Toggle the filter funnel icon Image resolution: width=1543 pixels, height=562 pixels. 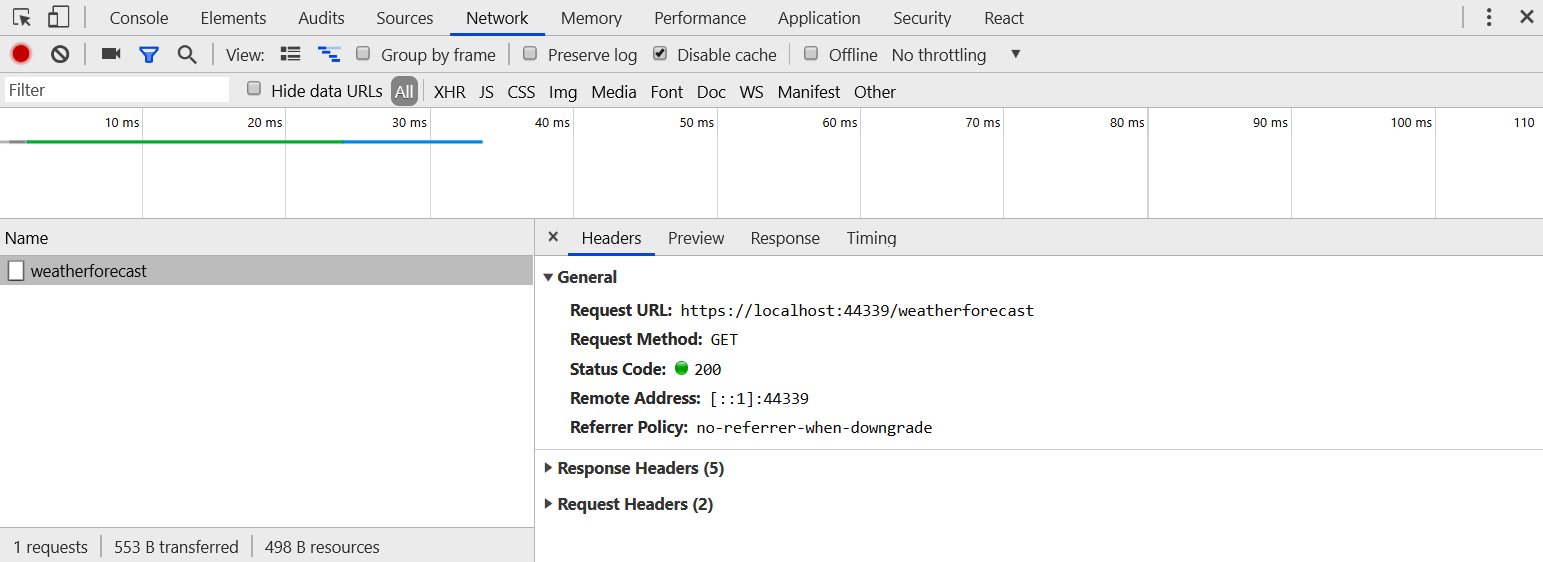pyautogui.click(x=149, y=54)
